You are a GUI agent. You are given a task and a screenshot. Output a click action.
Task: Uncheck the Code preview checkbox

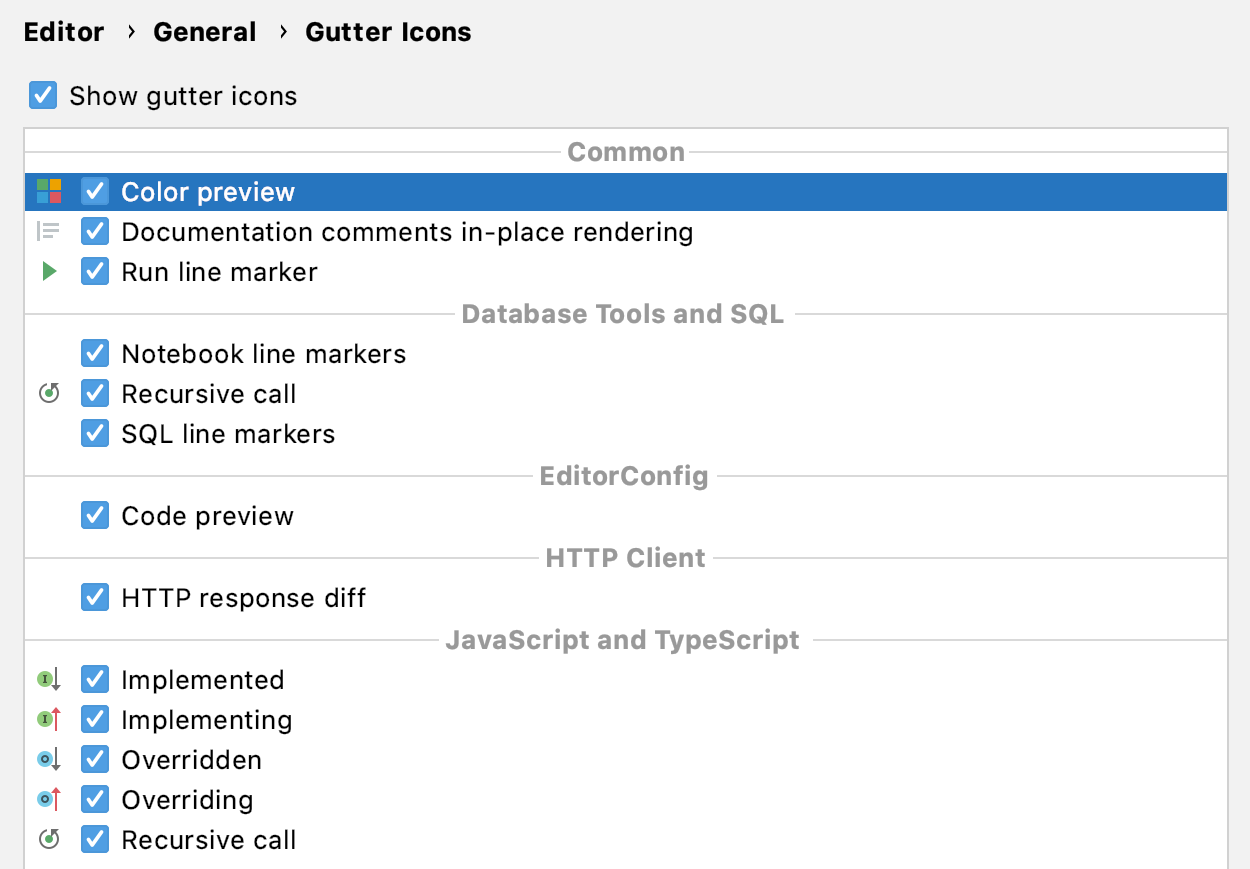(x=95, y=515)
